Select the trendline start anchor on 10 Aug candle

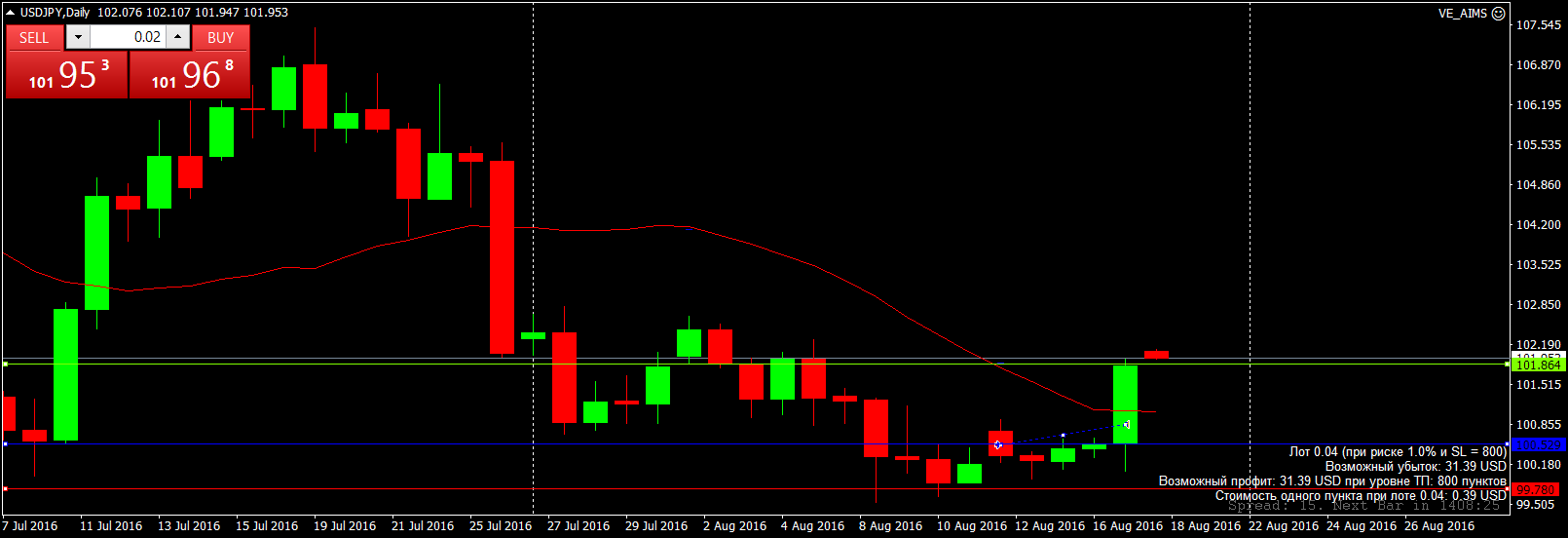coord(998,444)
